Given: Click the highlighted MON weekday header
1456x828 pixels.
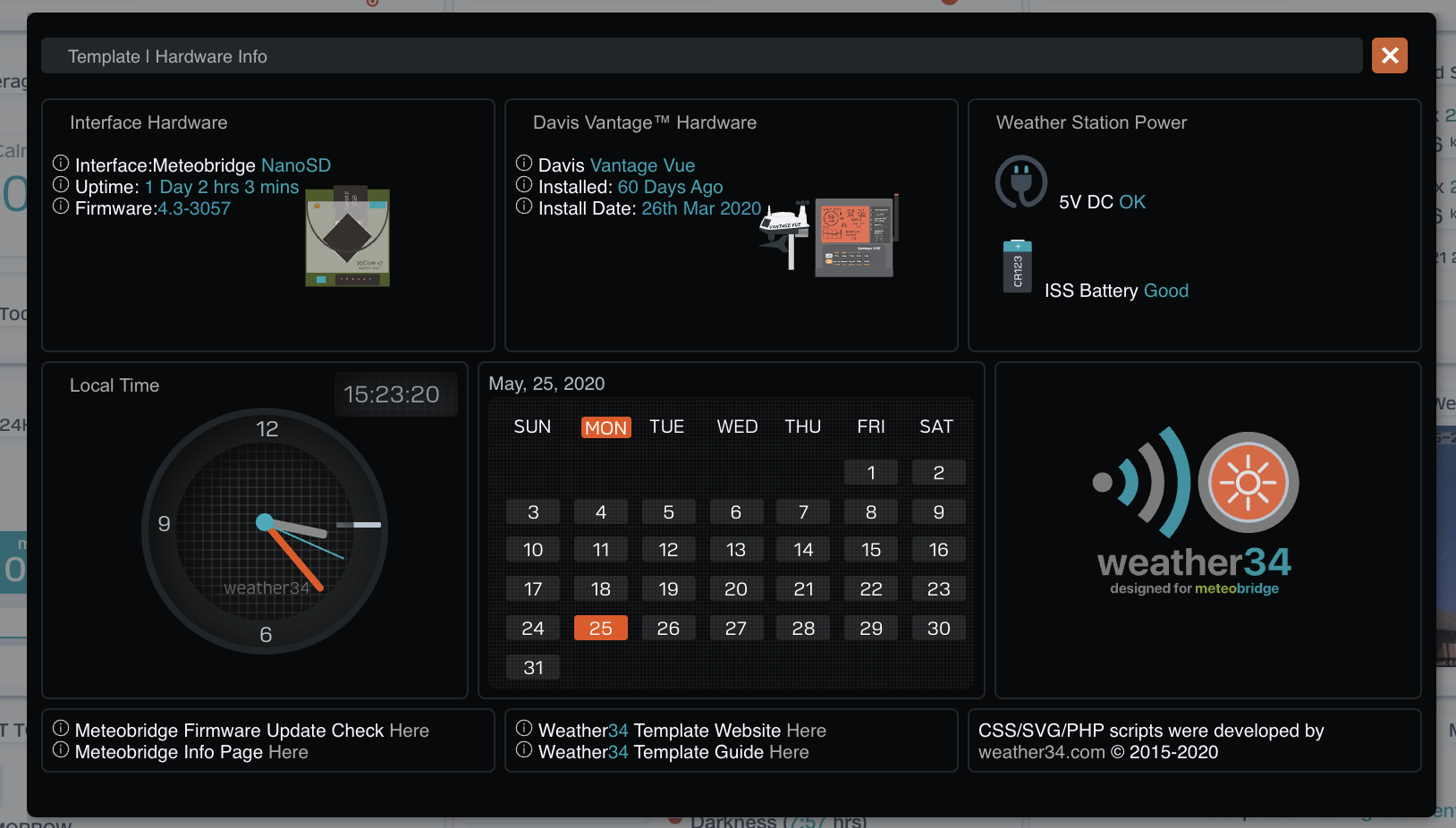Looking at the screenshot, I should [x=606, y=427].
